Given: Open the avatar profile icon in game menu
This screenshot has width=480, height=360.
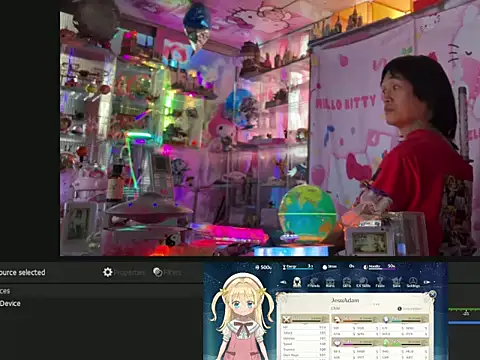Looking at the screenshot, I should tap(297, 282).
